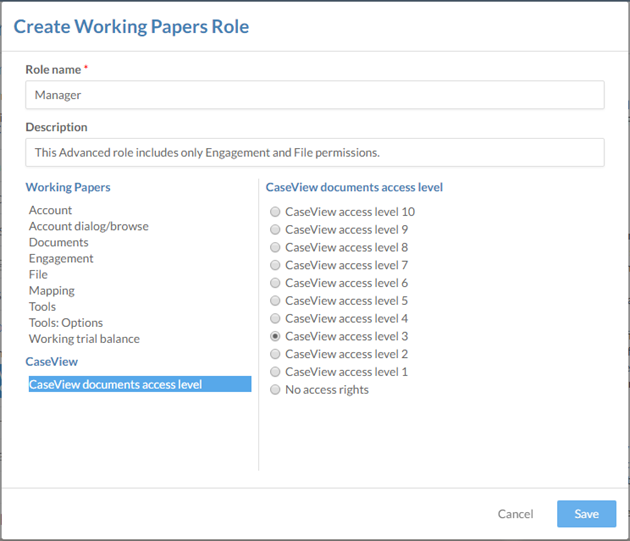
Task: Select Mapping in the Working Papers list
Action: click(51, 291)
